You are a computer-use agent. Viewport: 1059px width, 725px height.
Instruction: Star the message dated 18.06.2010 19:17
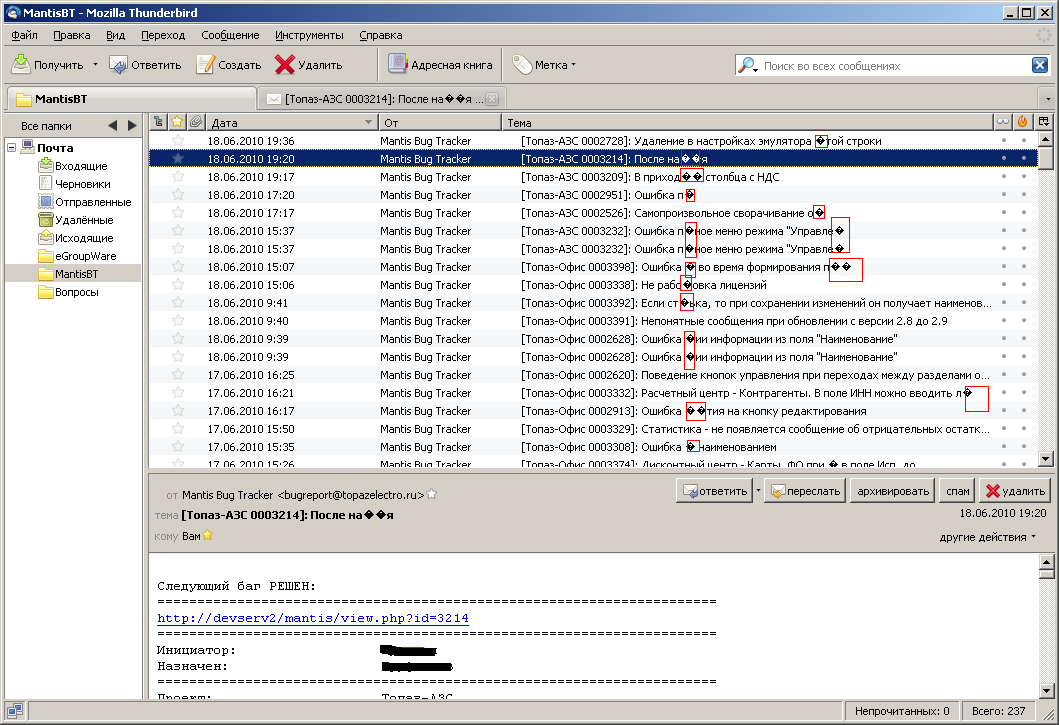pyautogui.click(x=178, y=176)
